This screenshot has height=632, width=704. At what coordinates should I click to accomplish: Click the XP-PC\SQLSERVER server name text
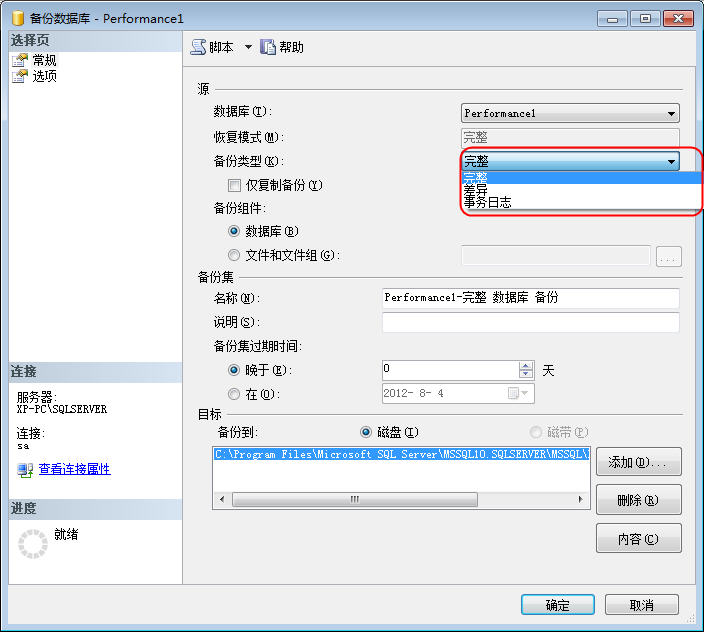click(x=62, y=409)
